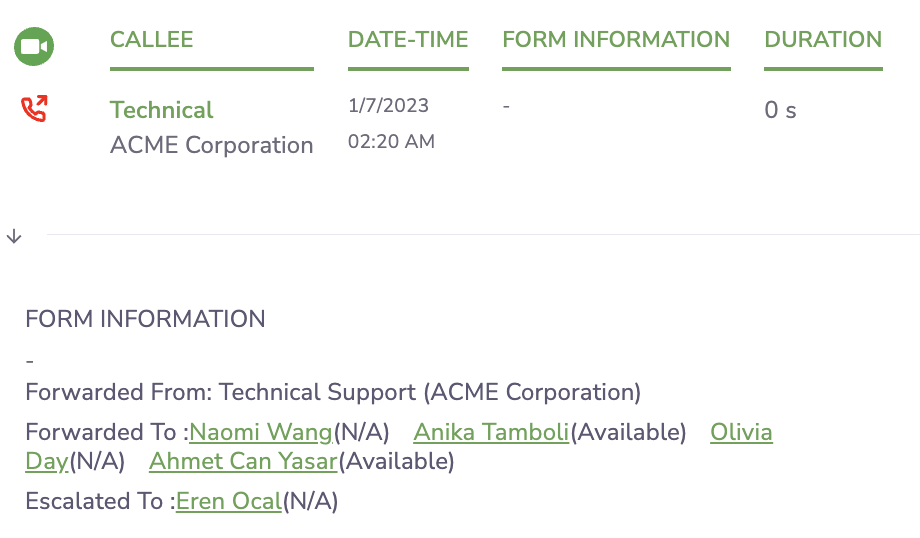Click the green video camera icon

click(x=34, y=46)
